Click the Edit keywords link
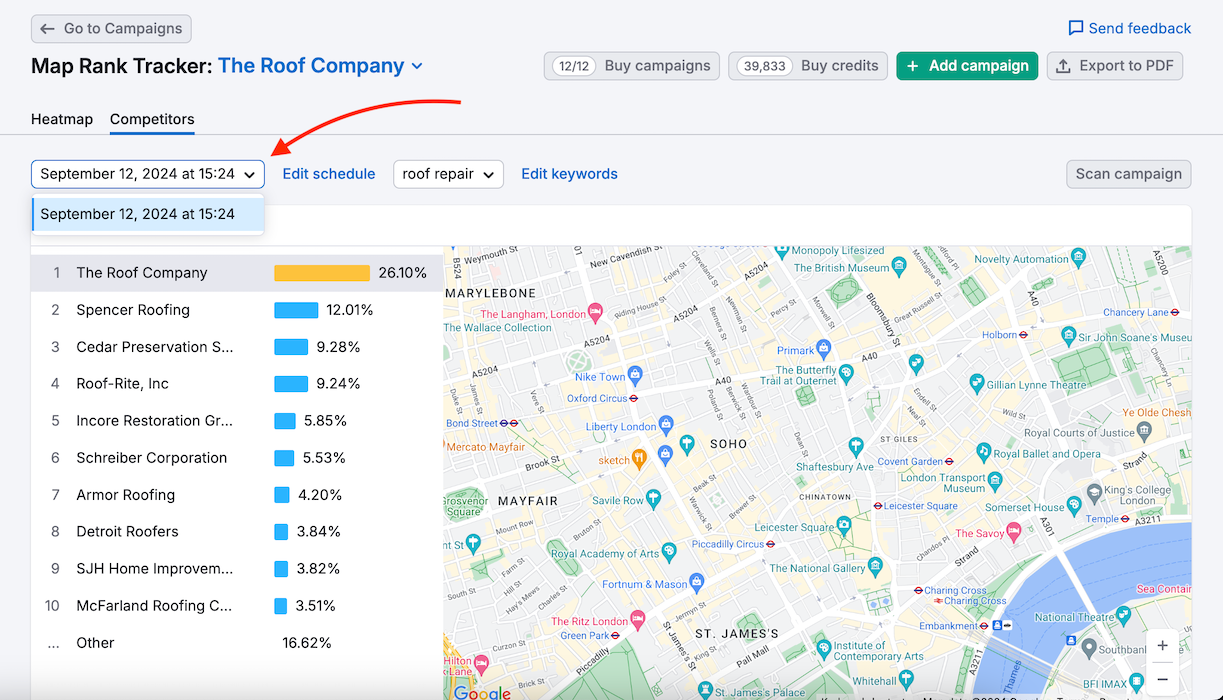 569,174
